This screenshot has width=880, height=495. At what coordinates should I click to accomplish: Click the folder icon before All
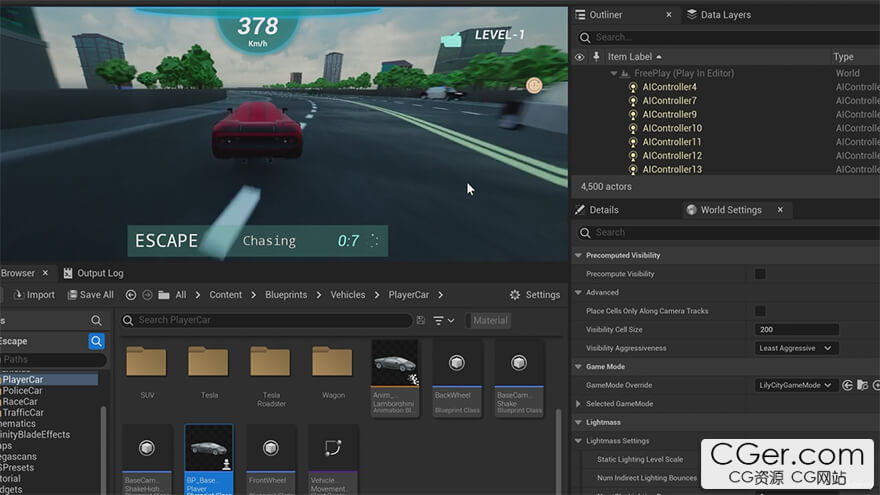(164, 295)
